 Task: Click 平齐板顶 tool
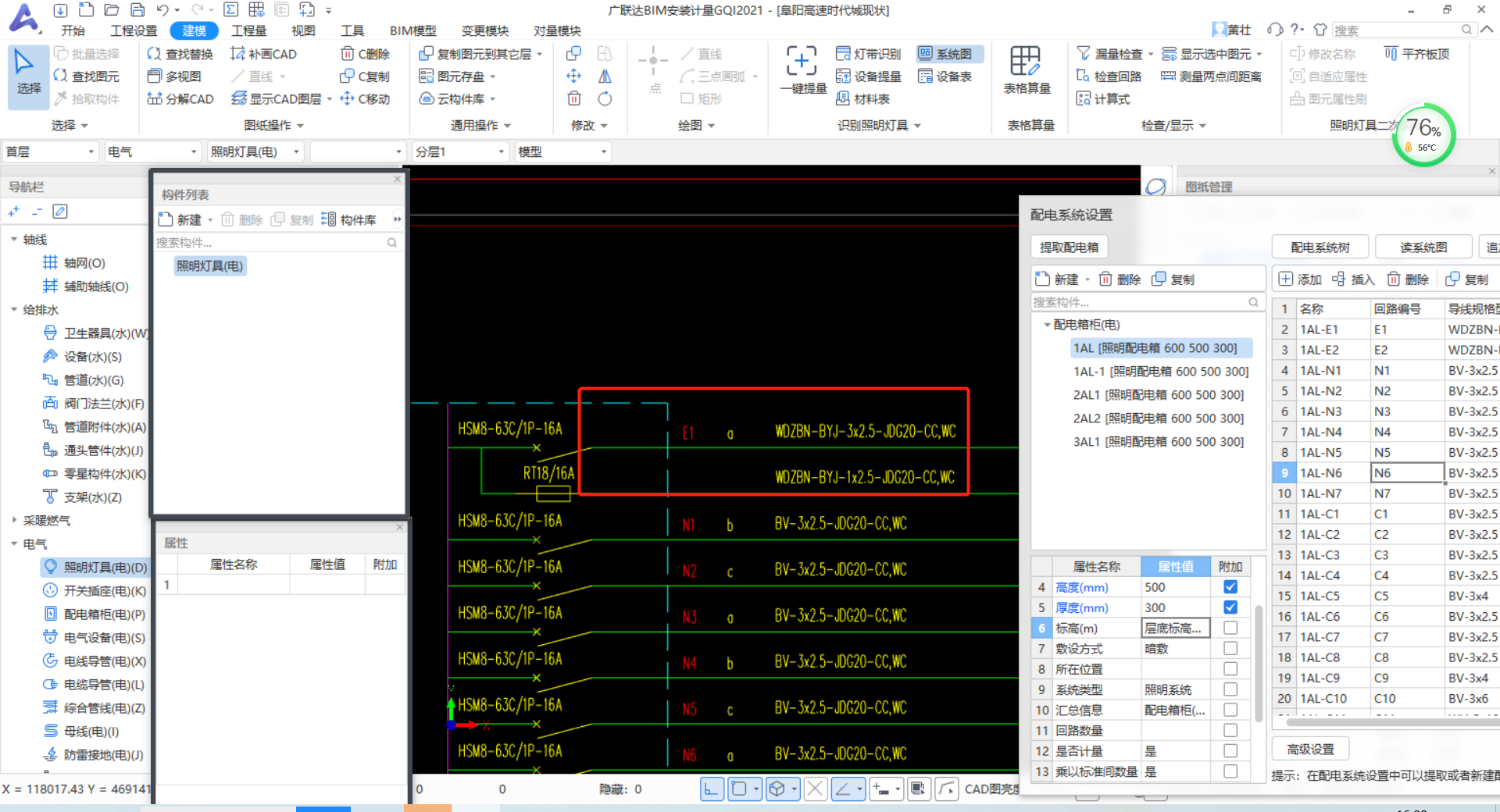coord(1417,54)
